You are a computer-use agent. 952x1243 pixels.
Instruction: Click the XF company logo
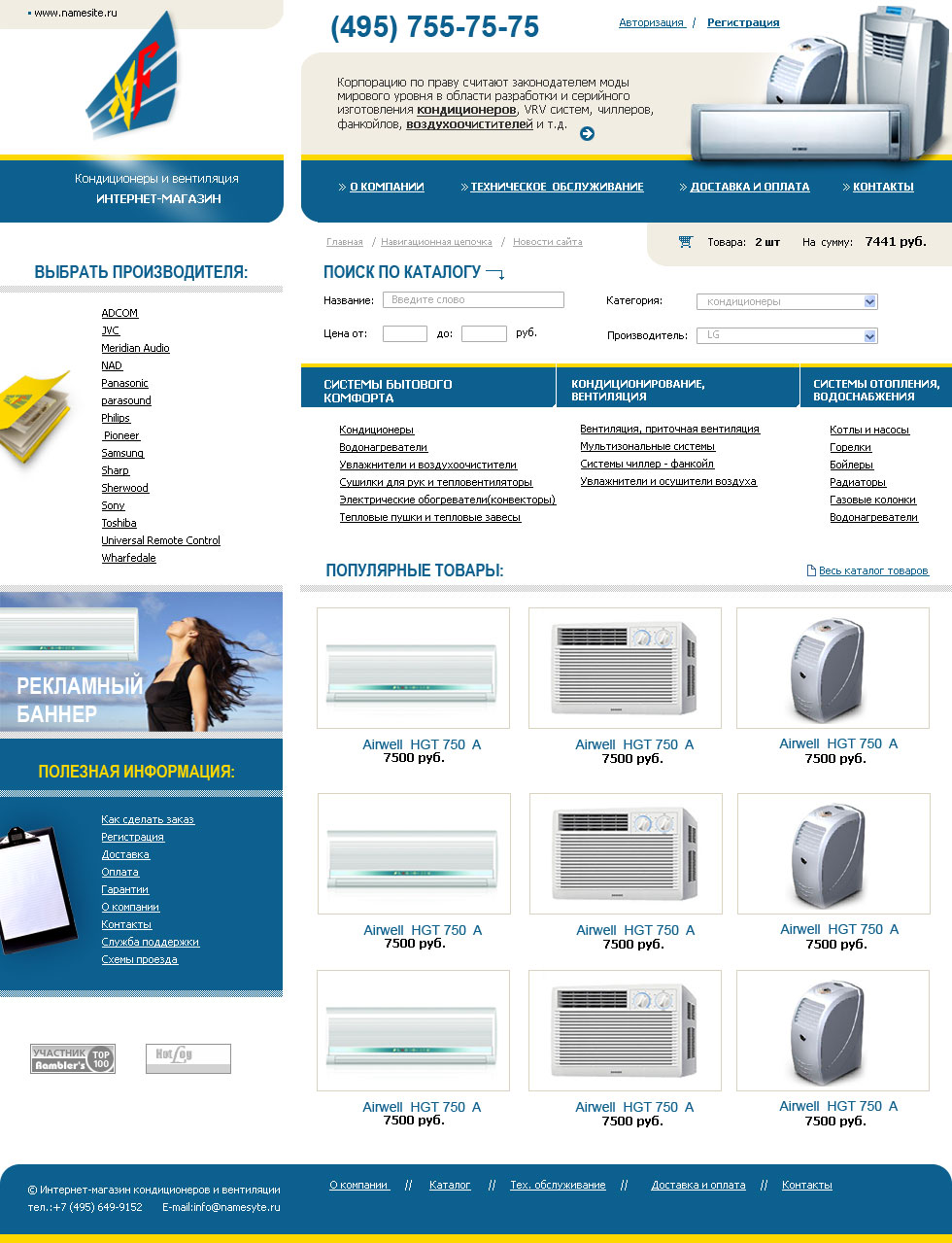[x=133, y=76]
